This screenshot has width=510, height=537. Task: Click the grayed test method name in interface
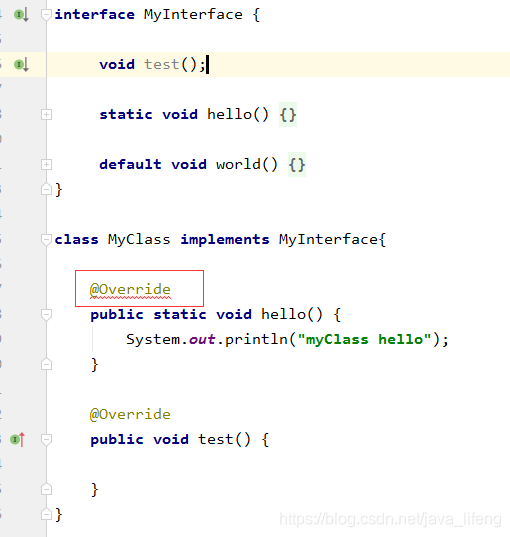(162, 64)
